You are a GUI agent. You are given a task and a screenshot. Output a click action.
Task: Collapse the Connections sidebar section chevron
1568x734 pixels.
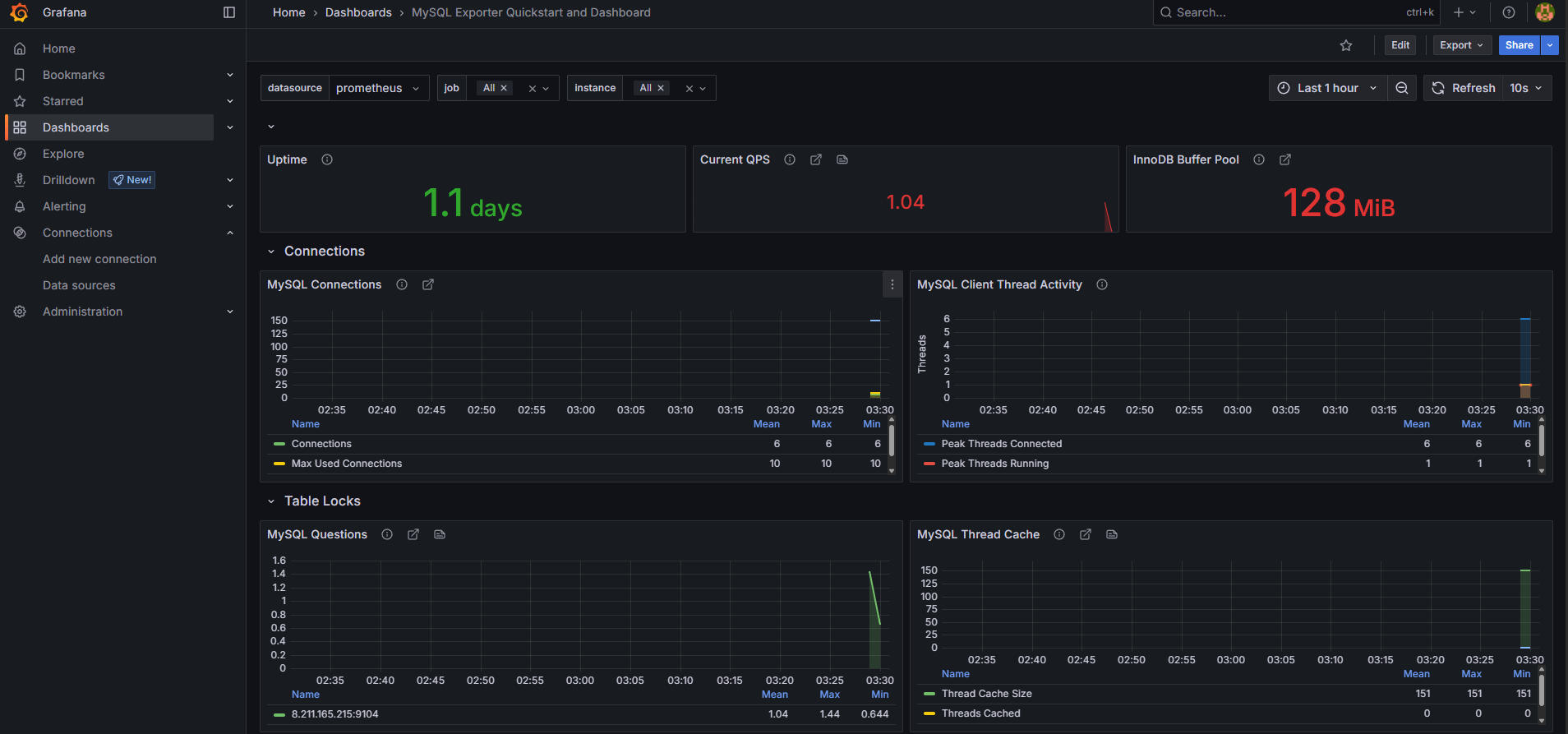pos(230,233)
